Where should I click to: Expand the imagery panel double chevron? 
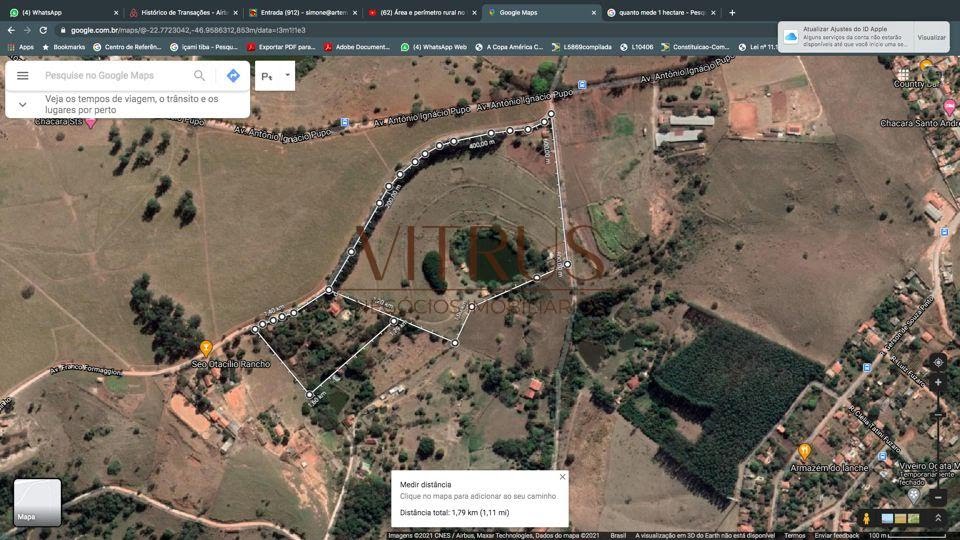[938, 519]
